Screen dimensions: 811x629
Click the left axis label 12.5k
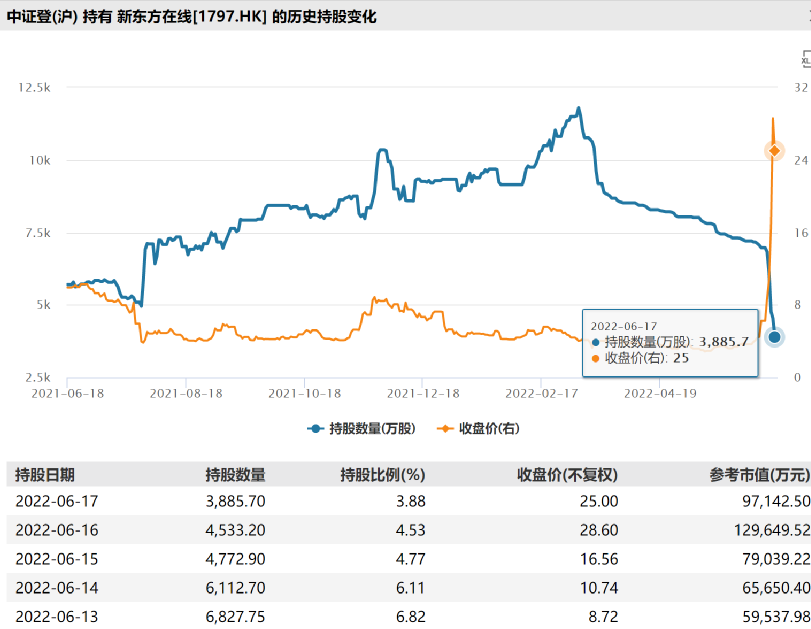[34, 87]
